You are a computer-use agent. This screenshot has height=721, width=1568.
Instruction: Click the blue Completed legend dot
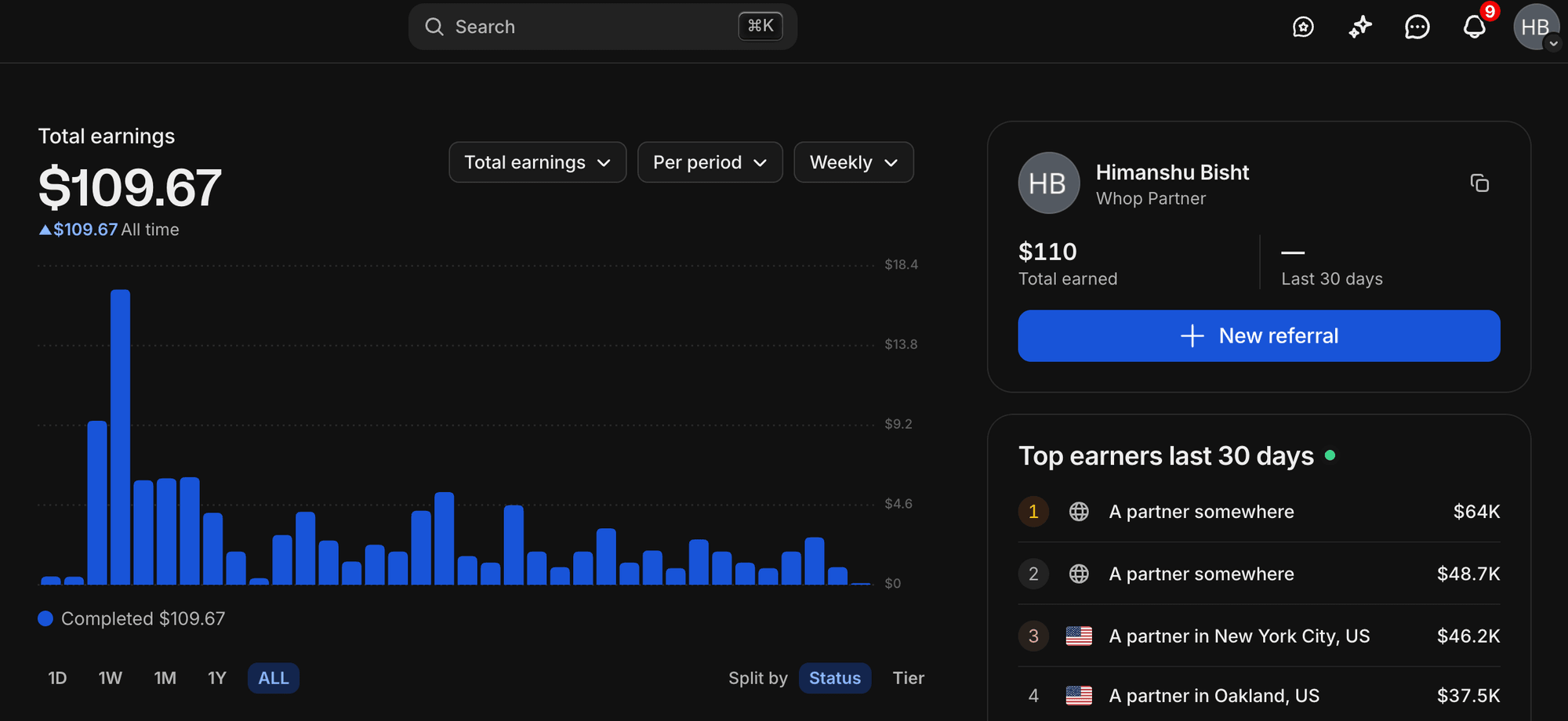tap(45, 618)
